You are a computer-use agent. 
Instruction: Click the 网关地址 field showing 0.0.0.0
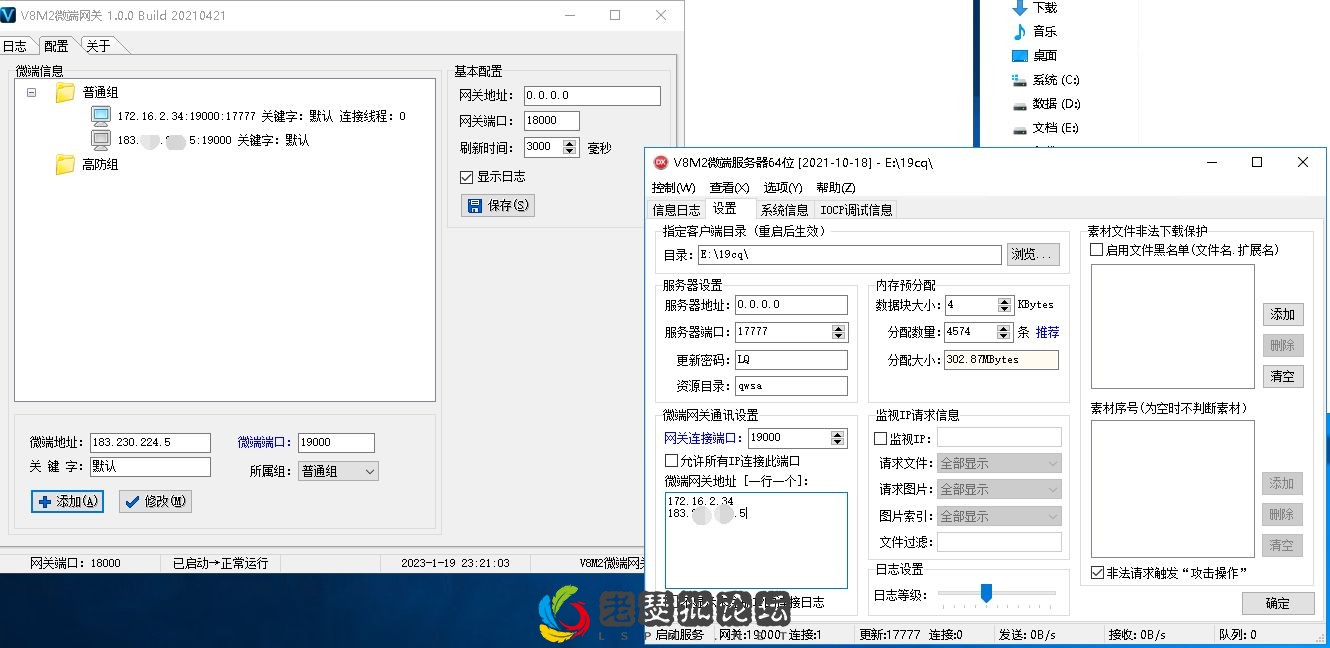point(592,96)
